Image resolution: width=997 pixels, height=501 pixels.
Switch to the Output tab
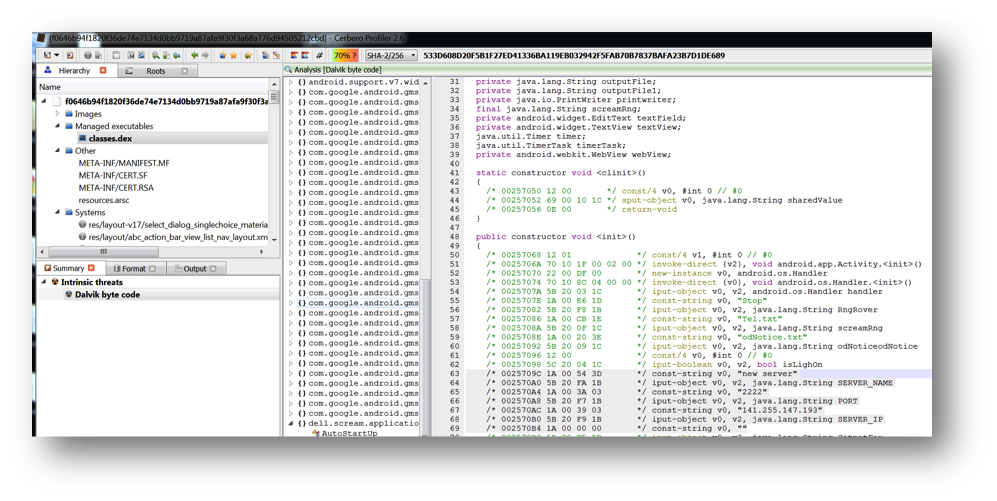195,269
